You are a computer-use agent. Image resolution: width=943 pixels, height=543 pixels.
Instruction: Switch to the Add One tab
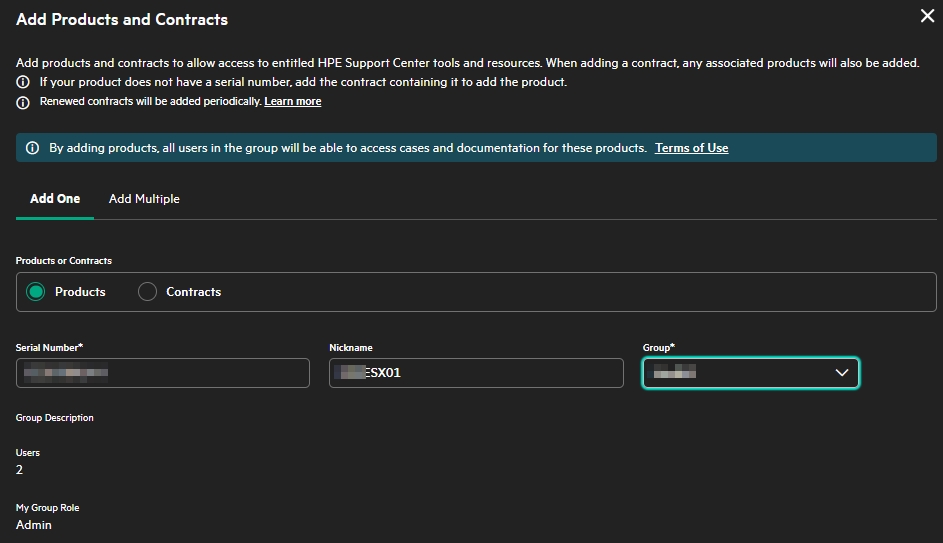[x=55, y=199]
